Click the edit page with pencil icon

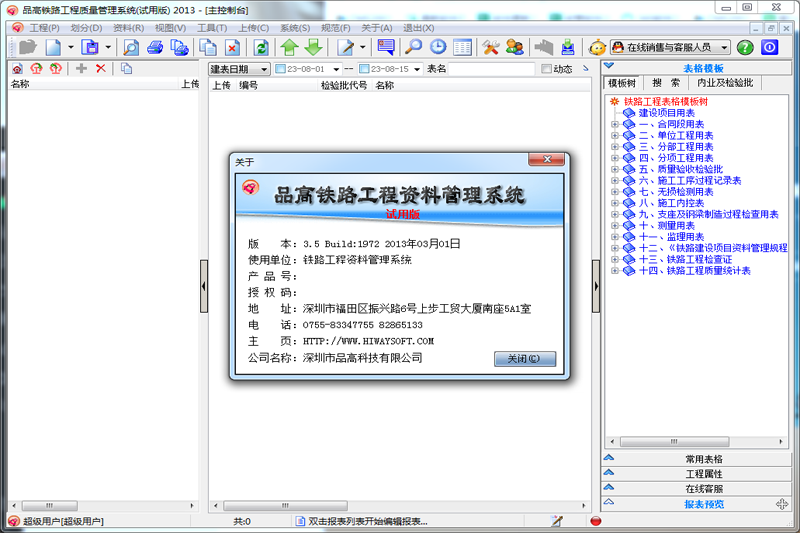pos(345,47)
